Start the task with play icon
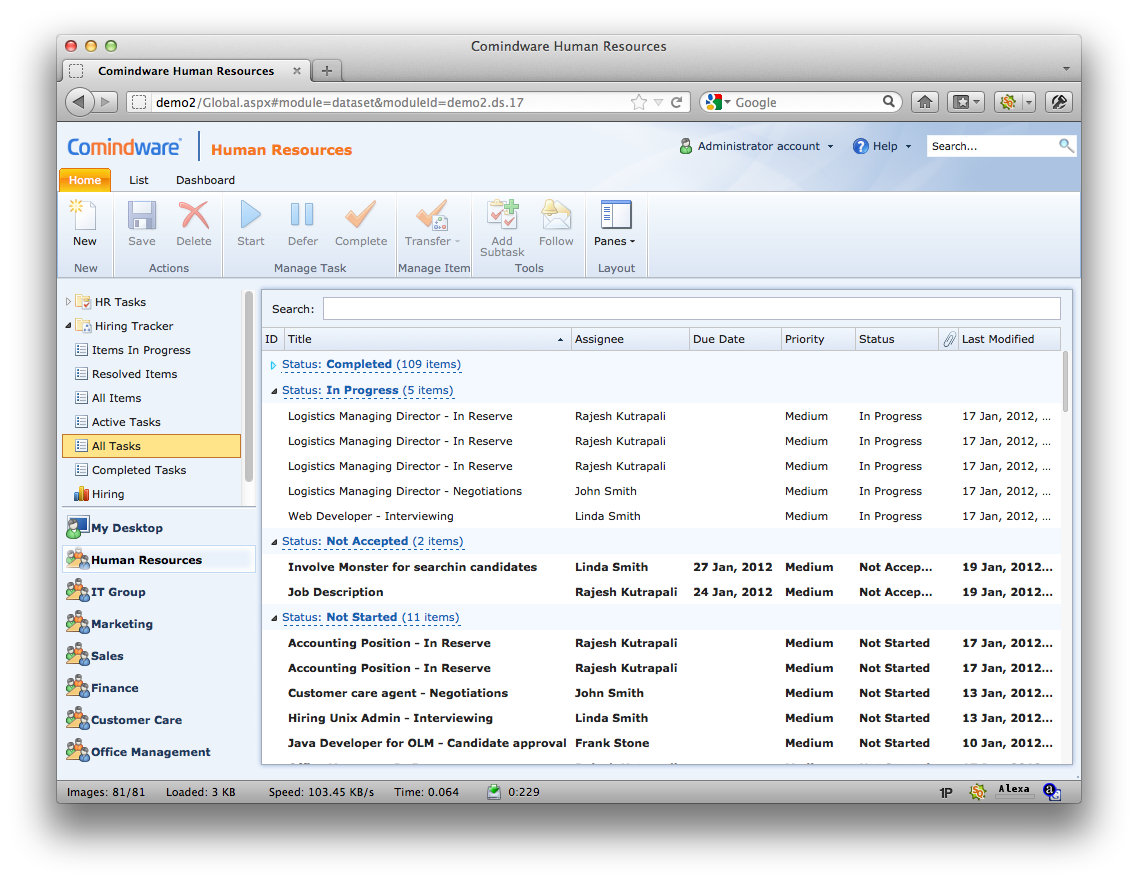The image size is (1138, 882). pyautogui.click(x=250, y=216)
